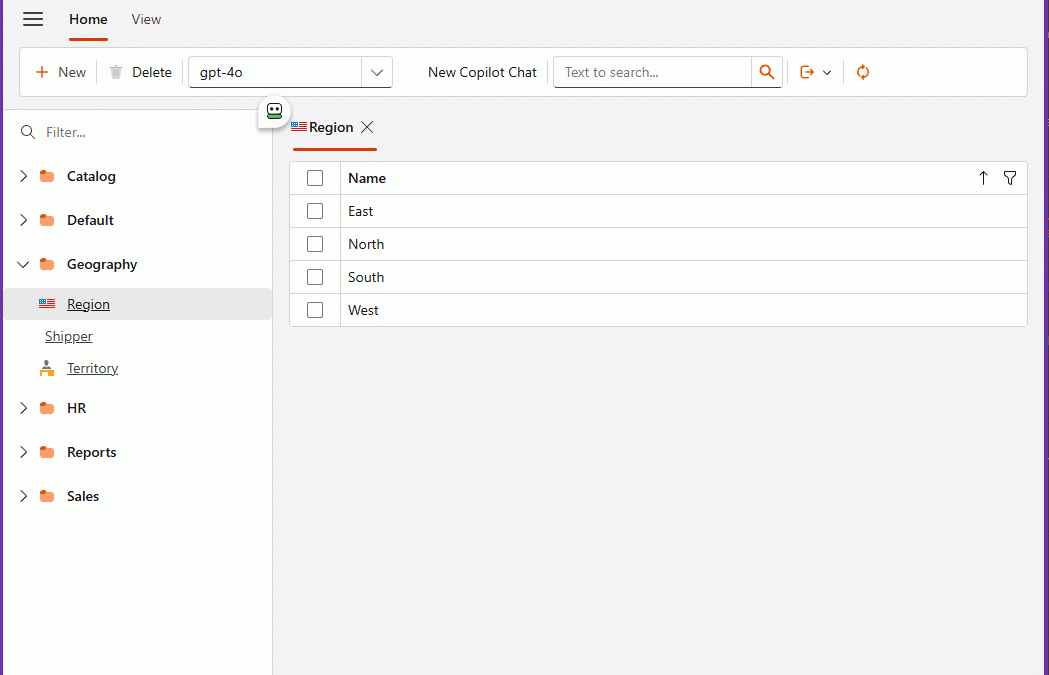Switch to the View tab
Screen dimensions: 1049x675
click(x=146, y=19)
